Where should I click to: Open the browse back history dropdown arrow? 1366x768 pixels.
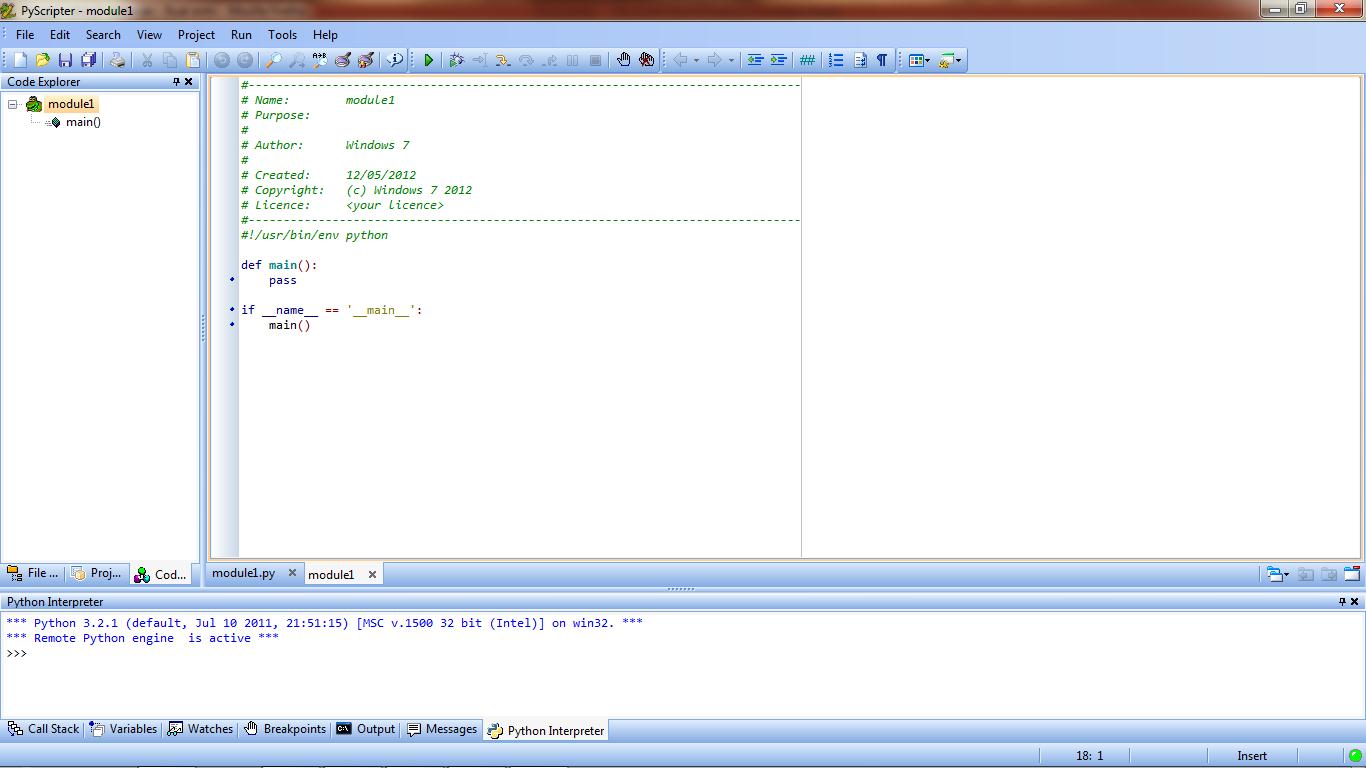pos(697,60)
